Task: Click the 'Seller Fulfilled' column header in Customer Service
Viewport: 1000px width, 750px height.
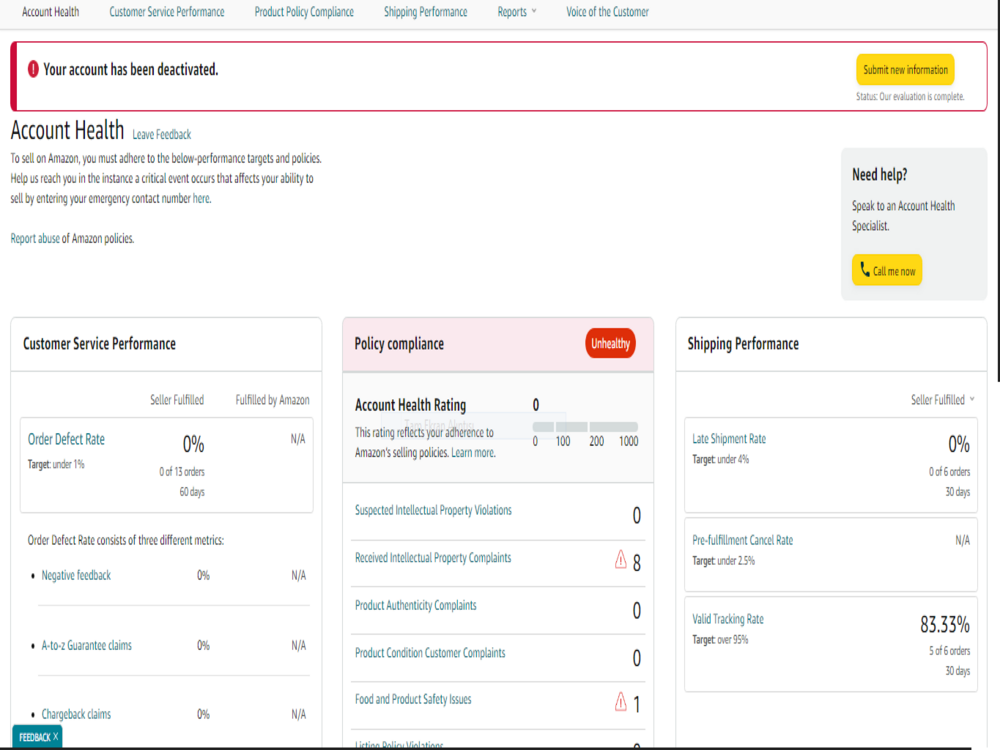Action: (177, 400)
